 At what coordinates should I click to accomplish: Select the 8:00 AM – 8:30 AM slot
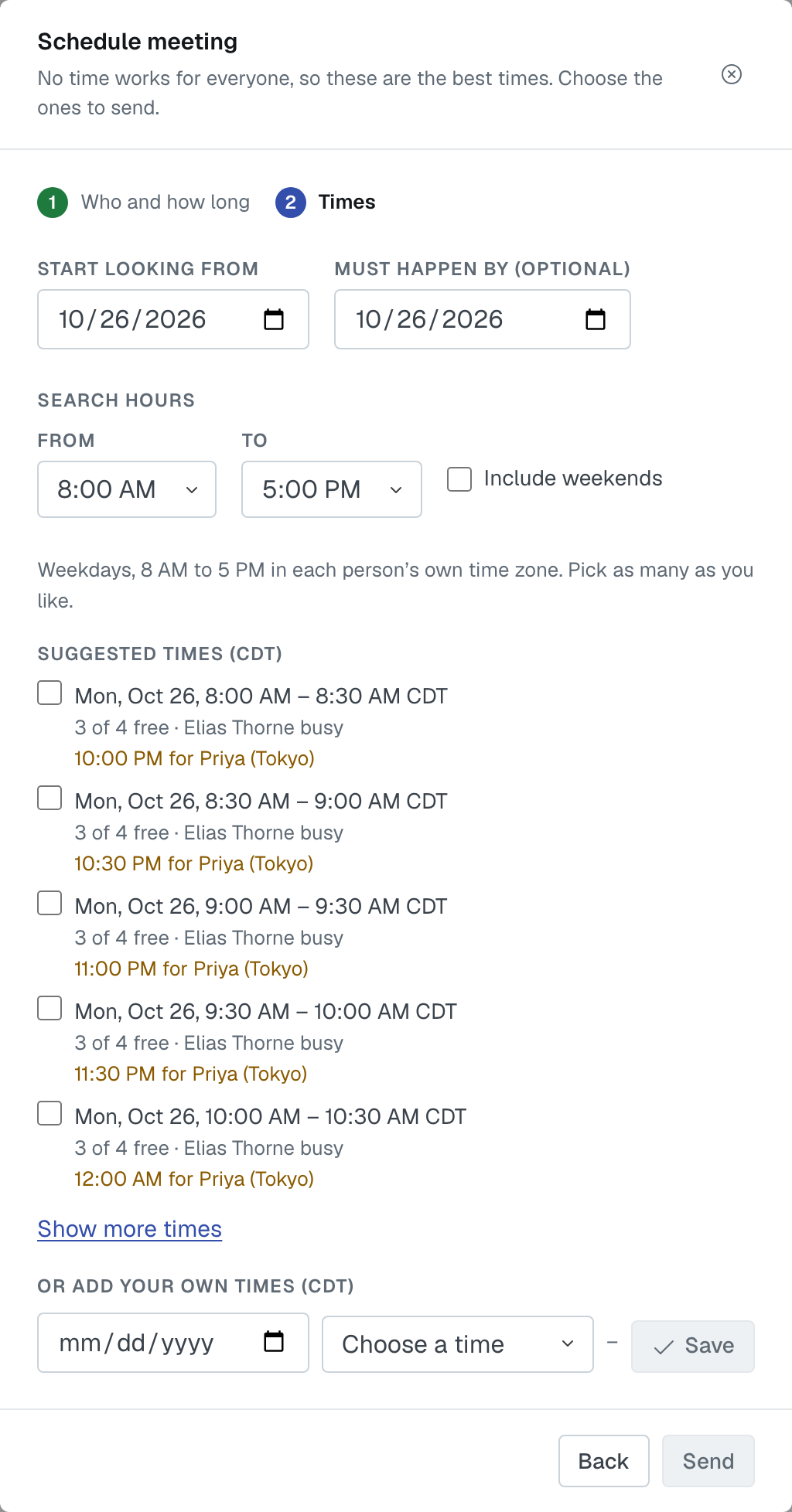click(49, 693)
